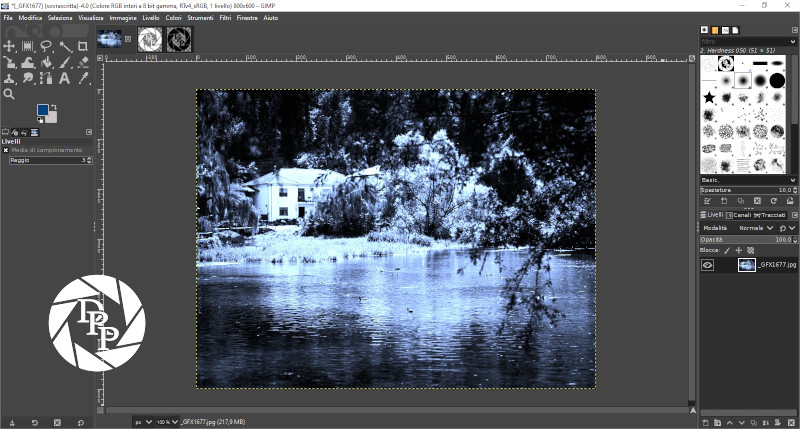Click the open brush as image icon

(790, 201)
